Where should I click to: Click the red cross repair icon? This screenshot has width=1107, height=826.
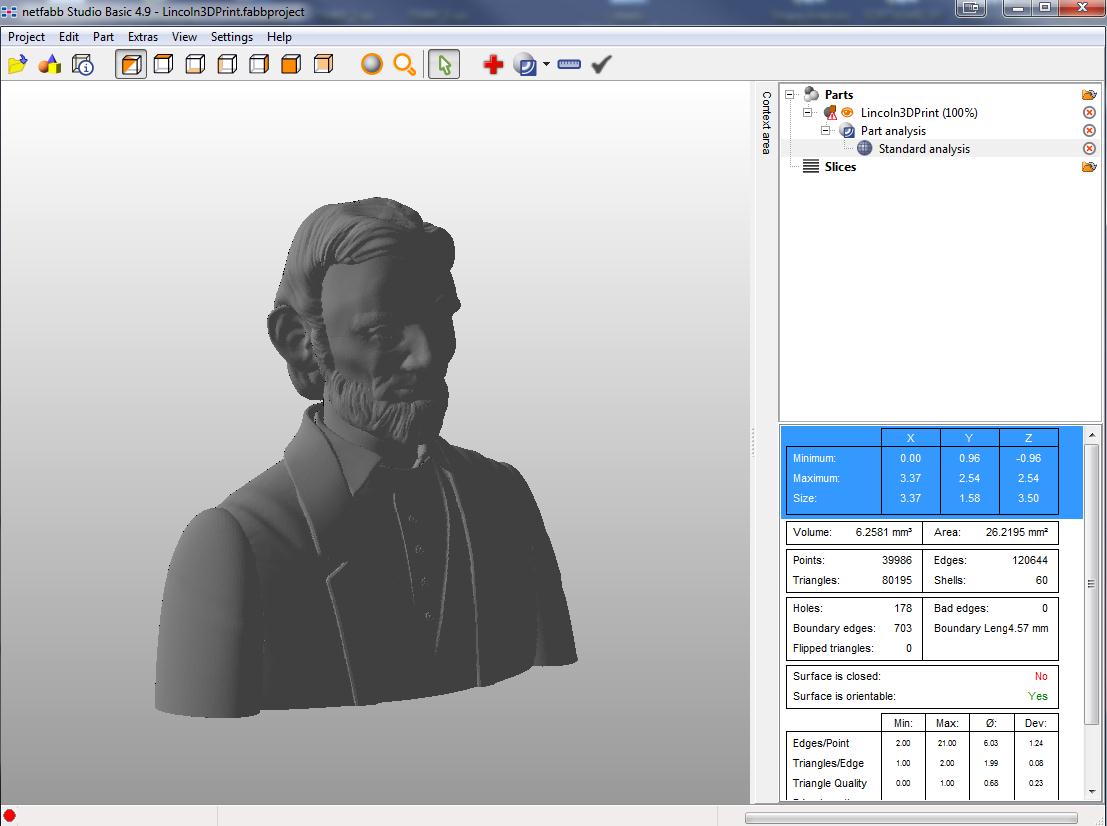pos(493,65)
